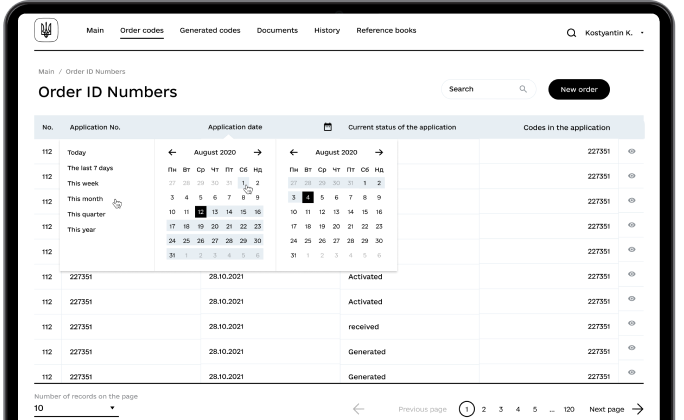
Task: Select day 25 in right calendar
Action: [x=308, y=241]
